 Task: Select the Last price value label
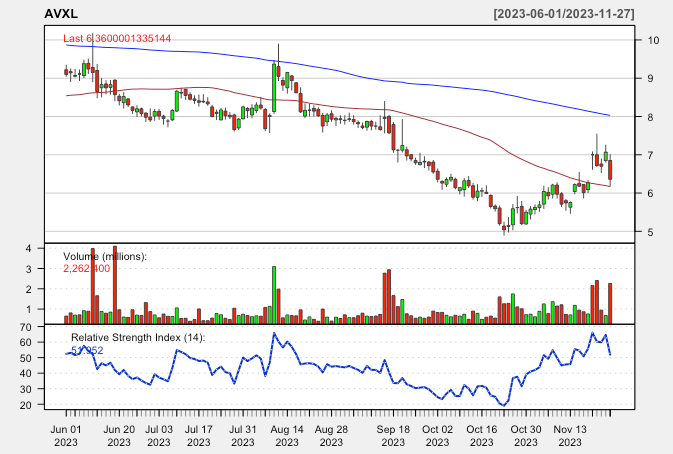tap(117, 38)
